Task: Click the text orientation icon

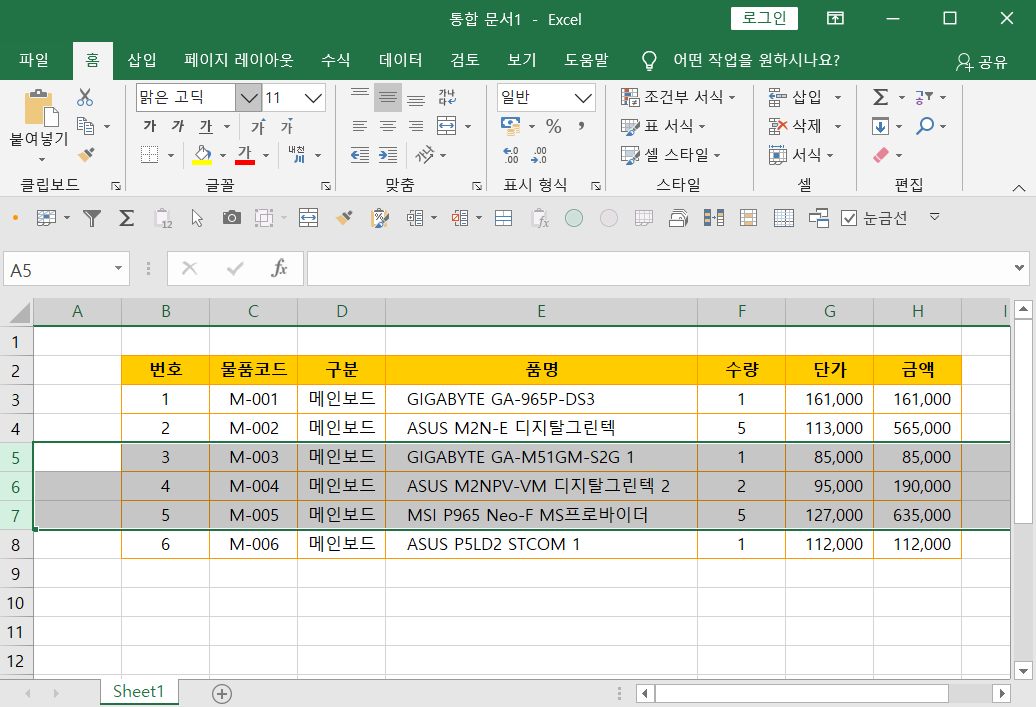Action: pyautogui.click(x=425, y=155)
